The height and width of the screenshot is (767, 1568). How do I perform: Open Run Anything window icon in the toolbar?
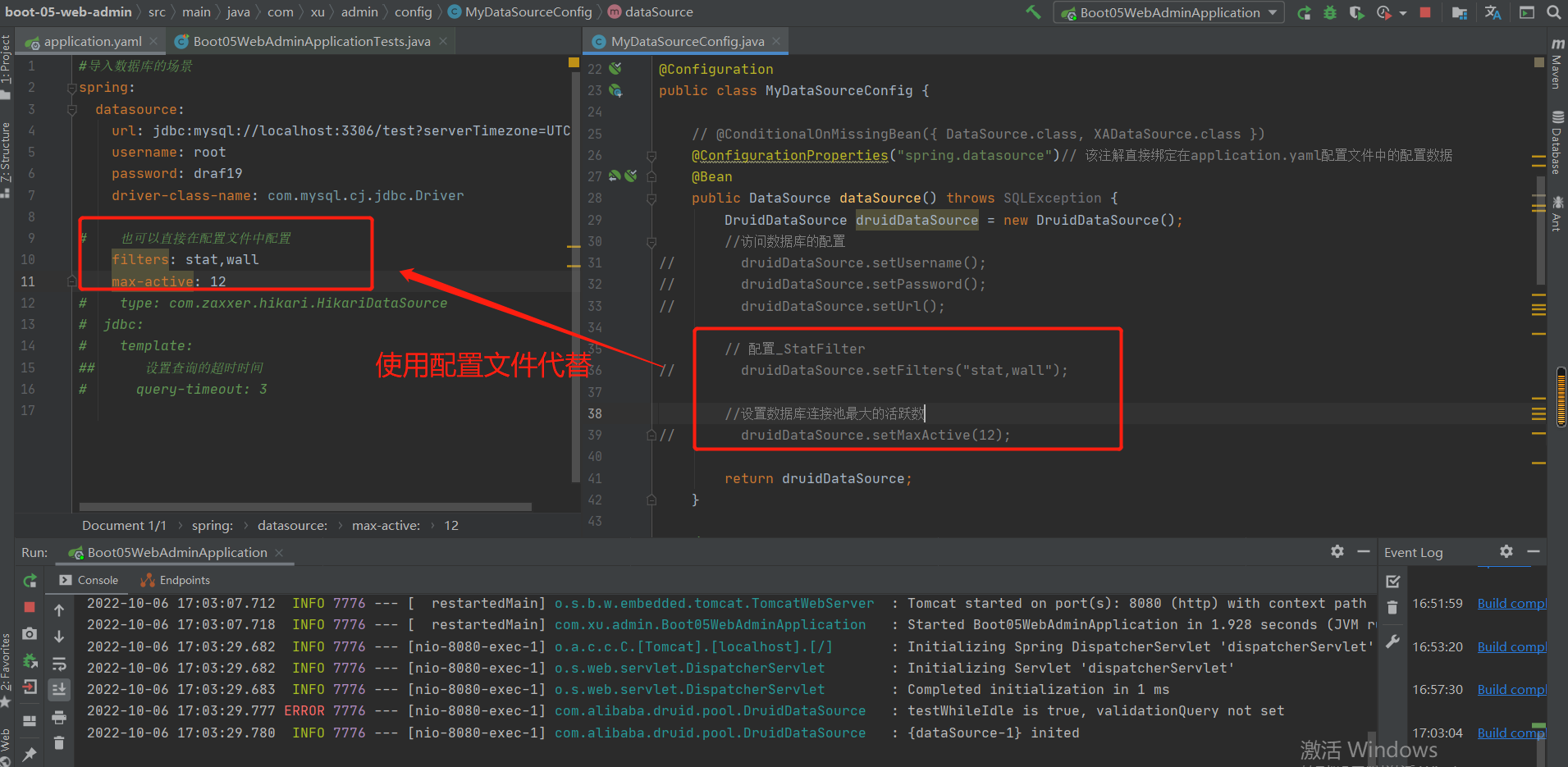click(1527, 12)
